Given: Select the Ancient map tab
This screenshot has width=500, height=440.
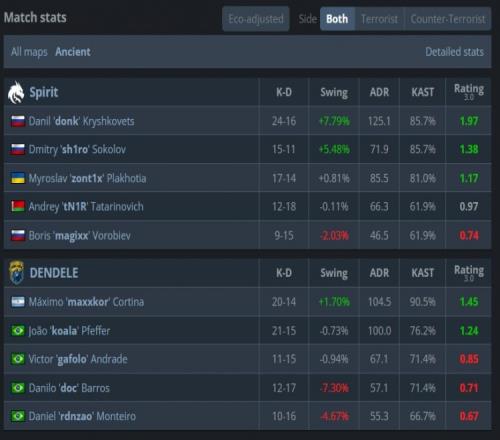Looking at the screenshot, I should click(73, 52).
